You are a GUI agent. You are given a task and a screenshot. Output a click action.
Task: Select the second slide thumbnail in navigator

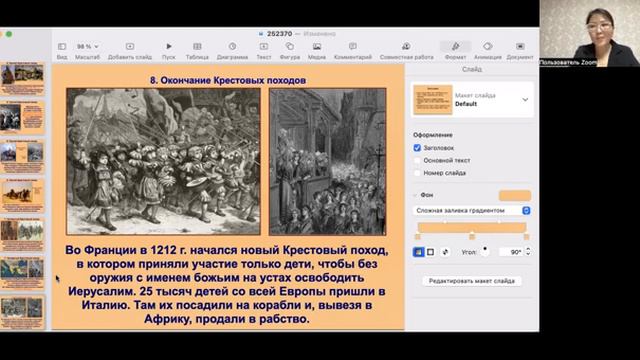point(22,117)
